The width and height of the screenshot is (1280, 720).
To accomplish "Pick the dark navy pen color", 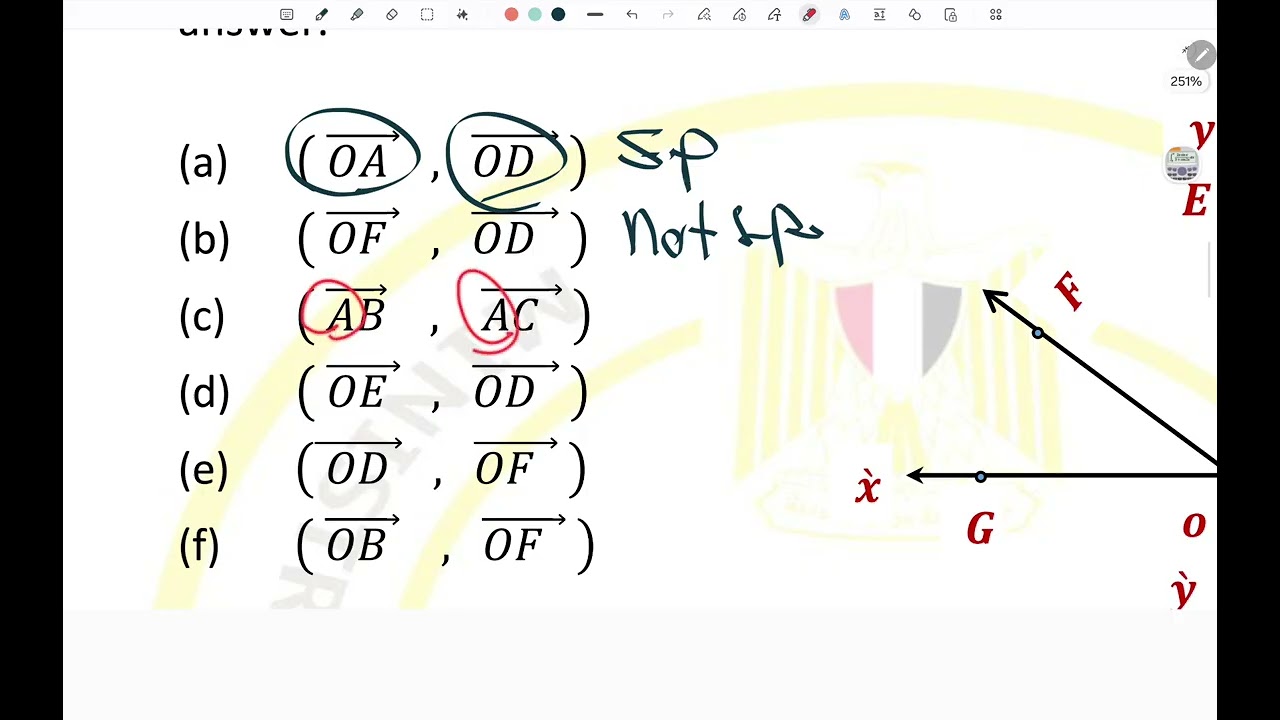I will click(x=558, y=15).
